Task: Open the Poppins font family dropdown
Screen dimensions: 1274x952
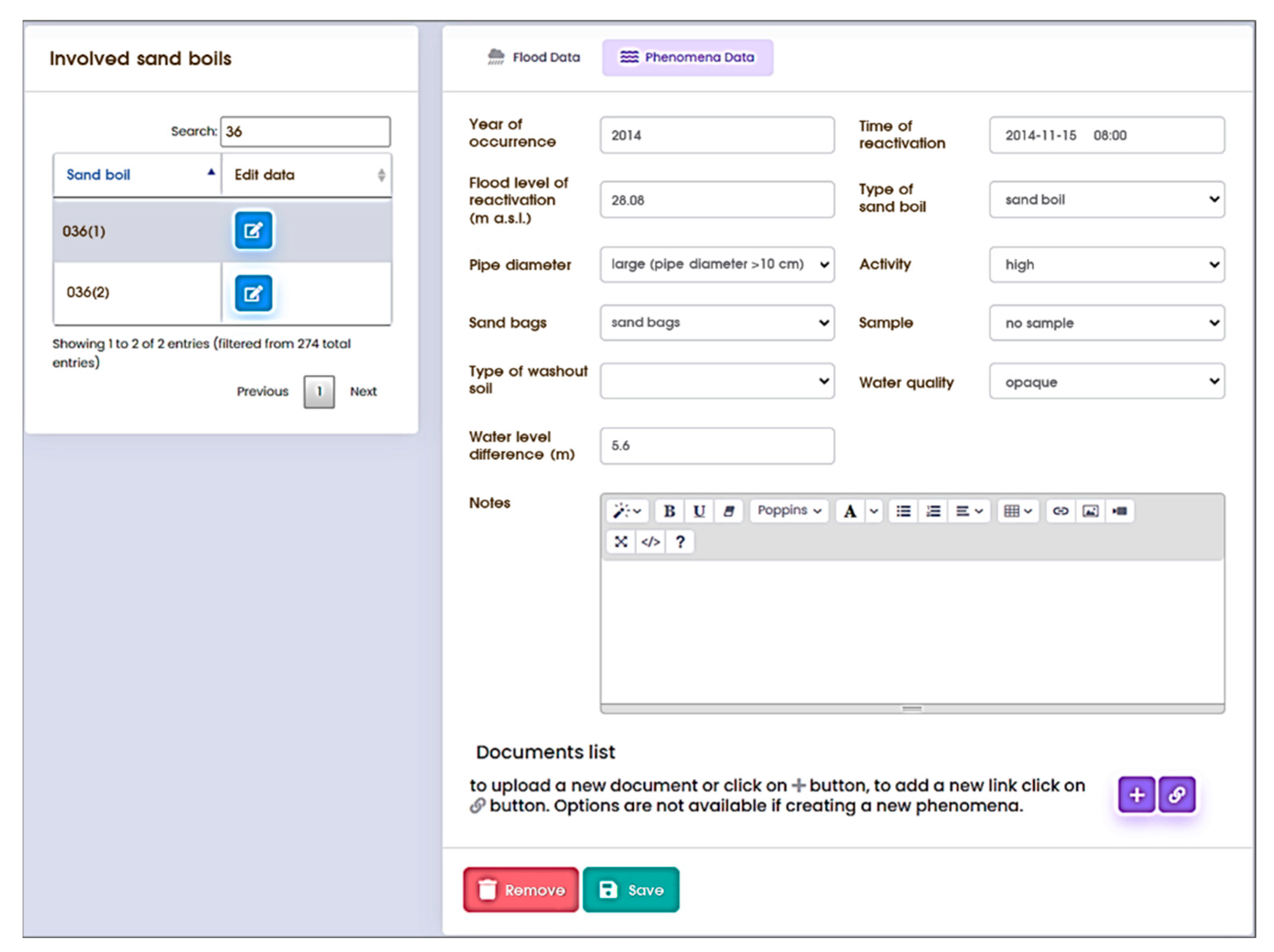Action: (x=789, y=511)
